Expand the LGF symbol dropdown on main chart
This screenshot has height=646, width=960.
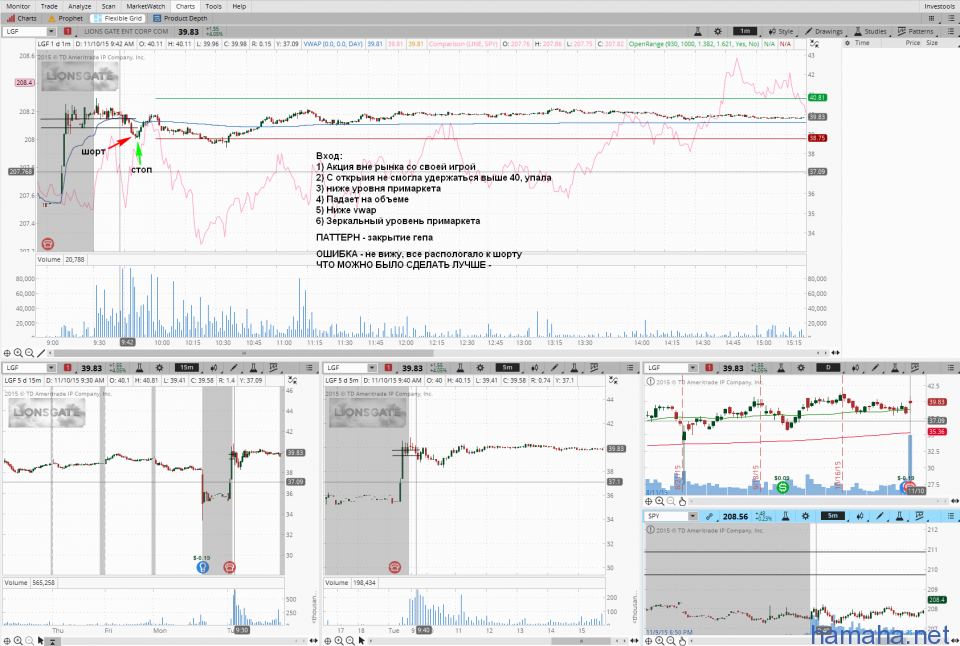[x=51, y=31]
